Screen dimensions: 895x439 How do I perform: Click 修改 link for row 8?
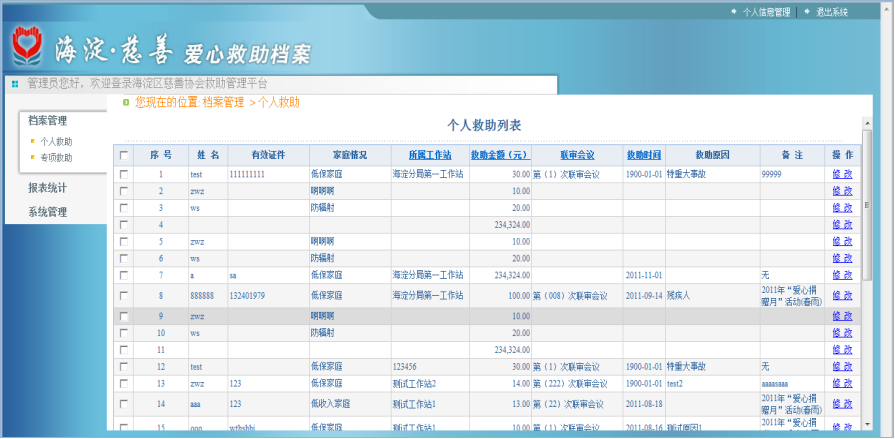click(x=842, y=296)
